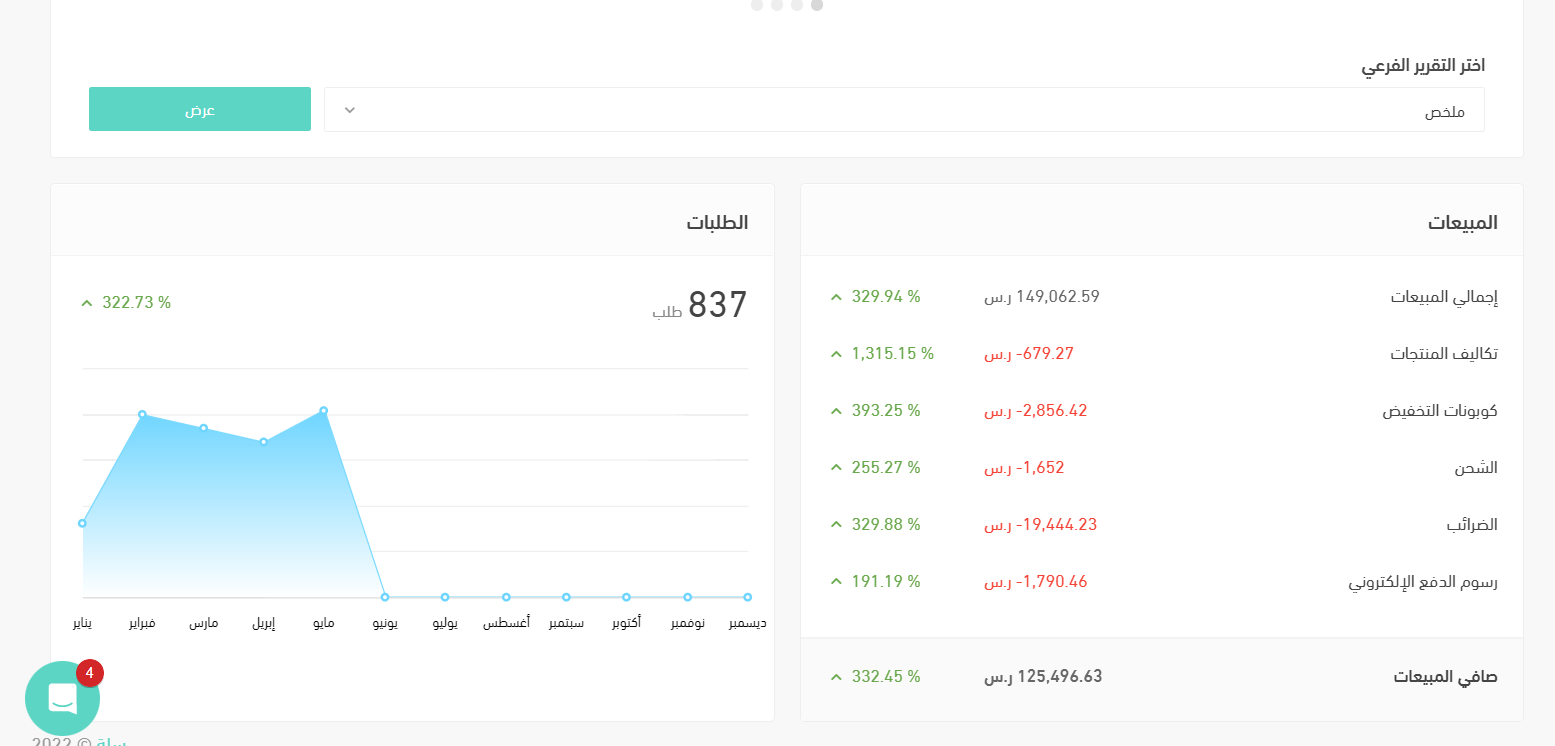Click the up arrow beside 255.27 %
Image resolution: width=1555 pixels, height=746 pixels.
pyautogui.click(x=836, y=468)
